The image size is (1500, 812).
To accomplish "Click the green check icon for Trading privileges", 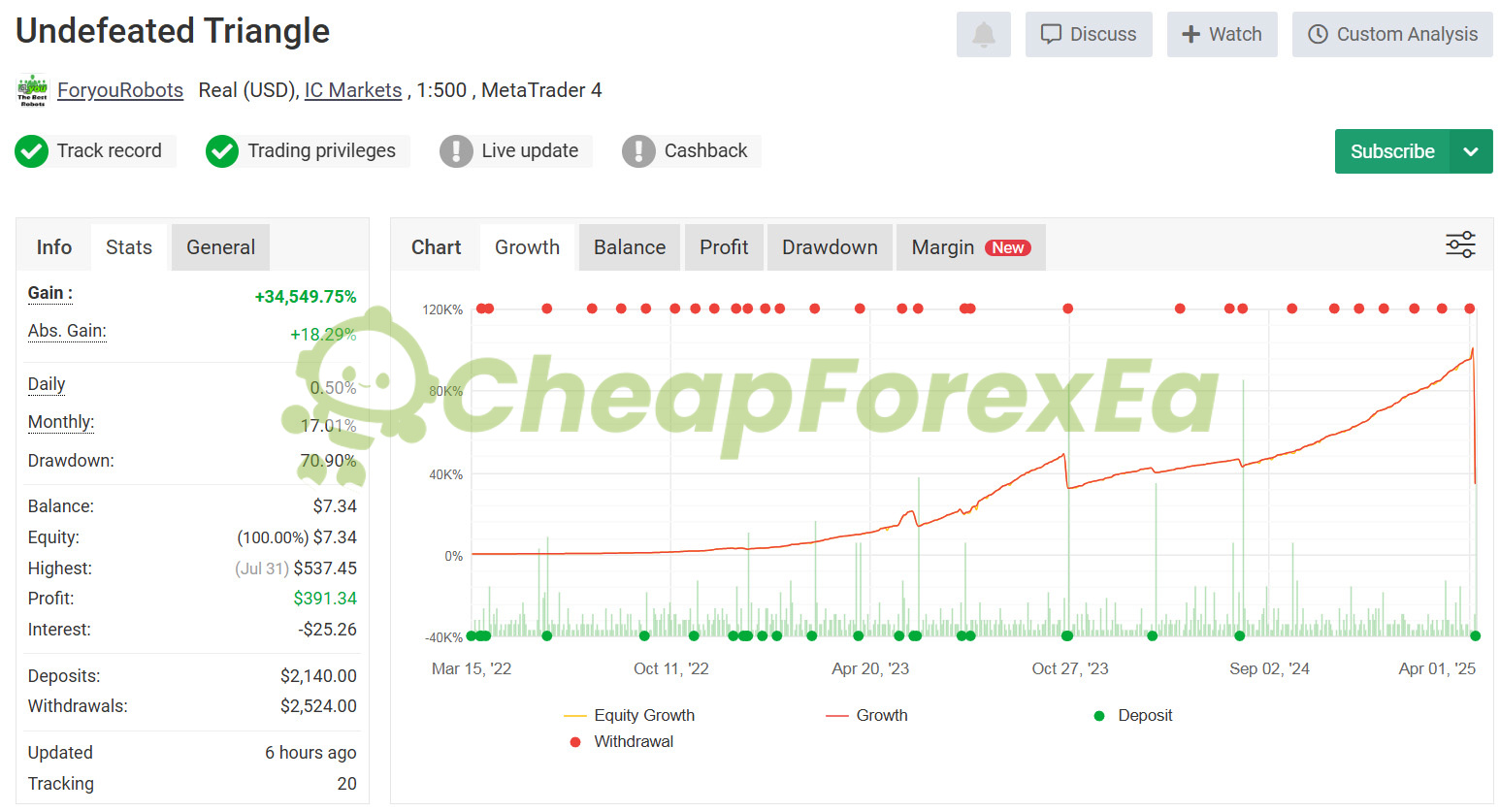I will pyautogui.click(x=222, y=151).
